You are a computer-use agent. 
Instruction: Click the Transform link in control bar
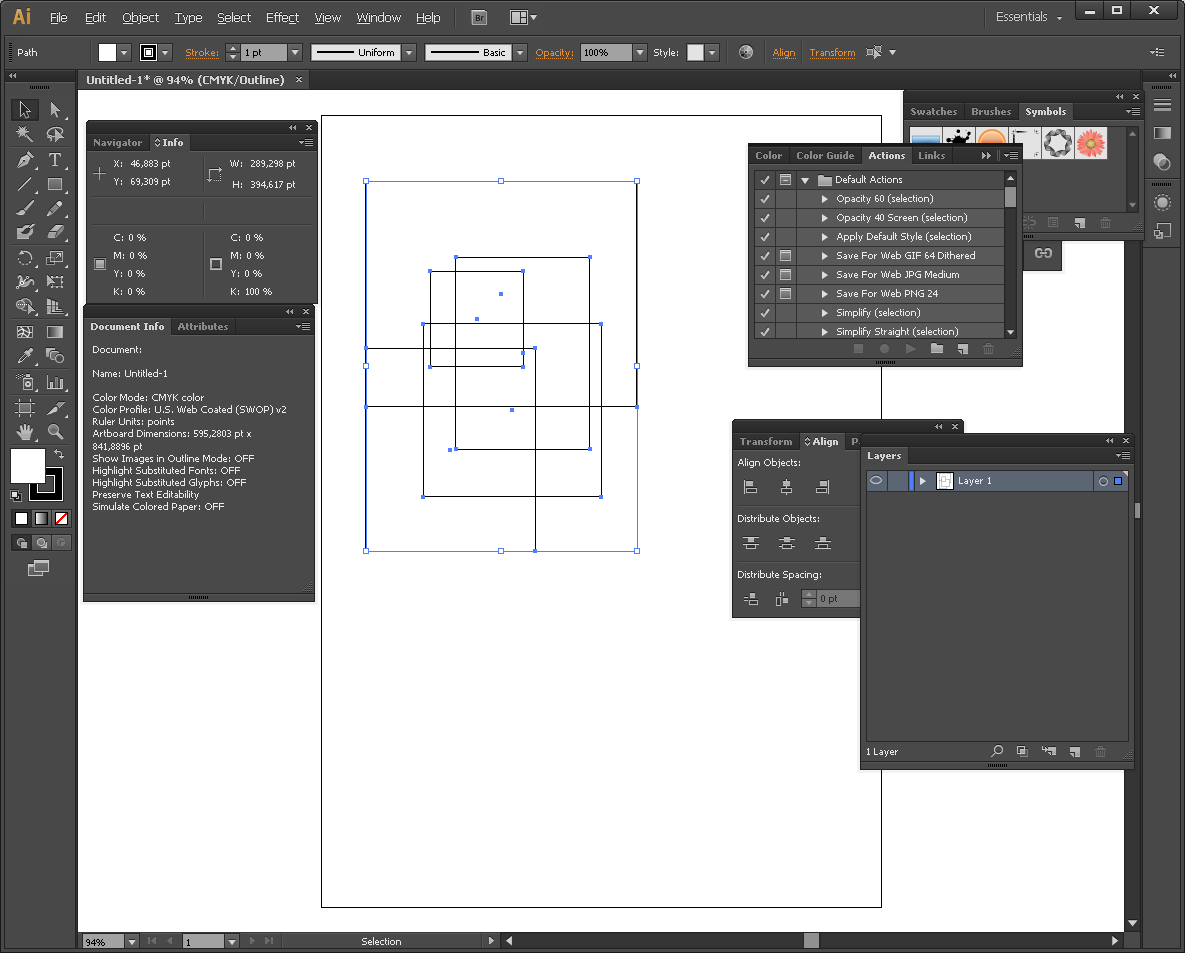pyautogui.click(x=832, y=52)
